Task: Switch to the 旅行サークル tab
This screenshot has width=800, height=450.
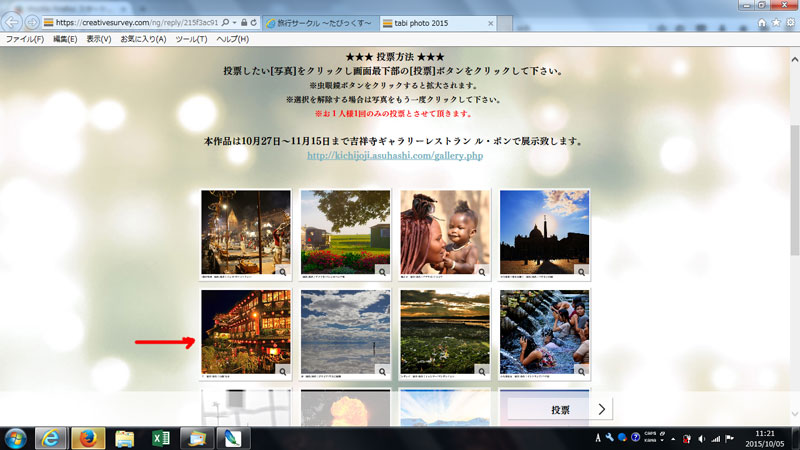Action: pos(319,23)
